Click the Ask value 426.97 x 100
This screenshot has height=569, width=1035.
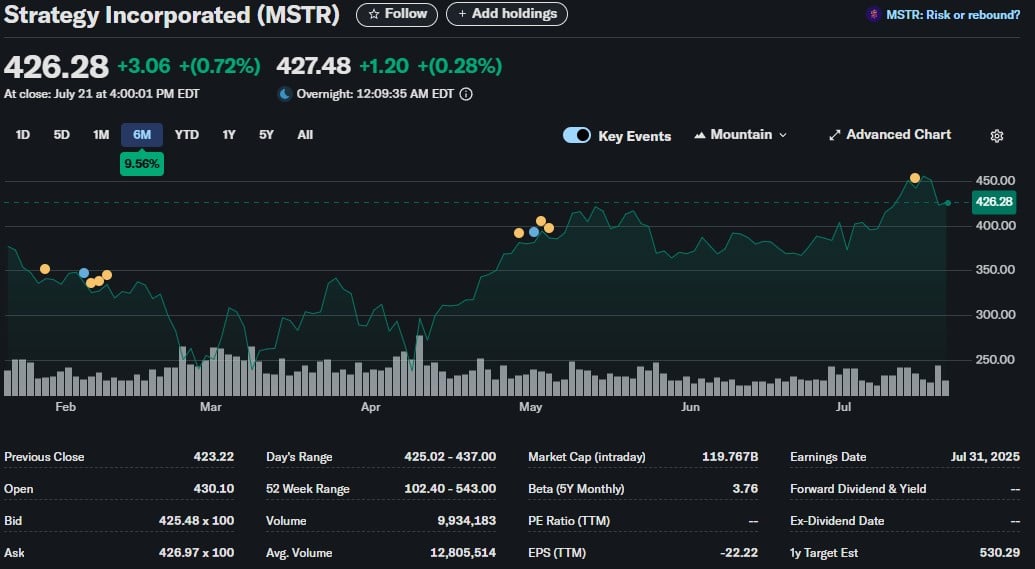click(197, 553)
